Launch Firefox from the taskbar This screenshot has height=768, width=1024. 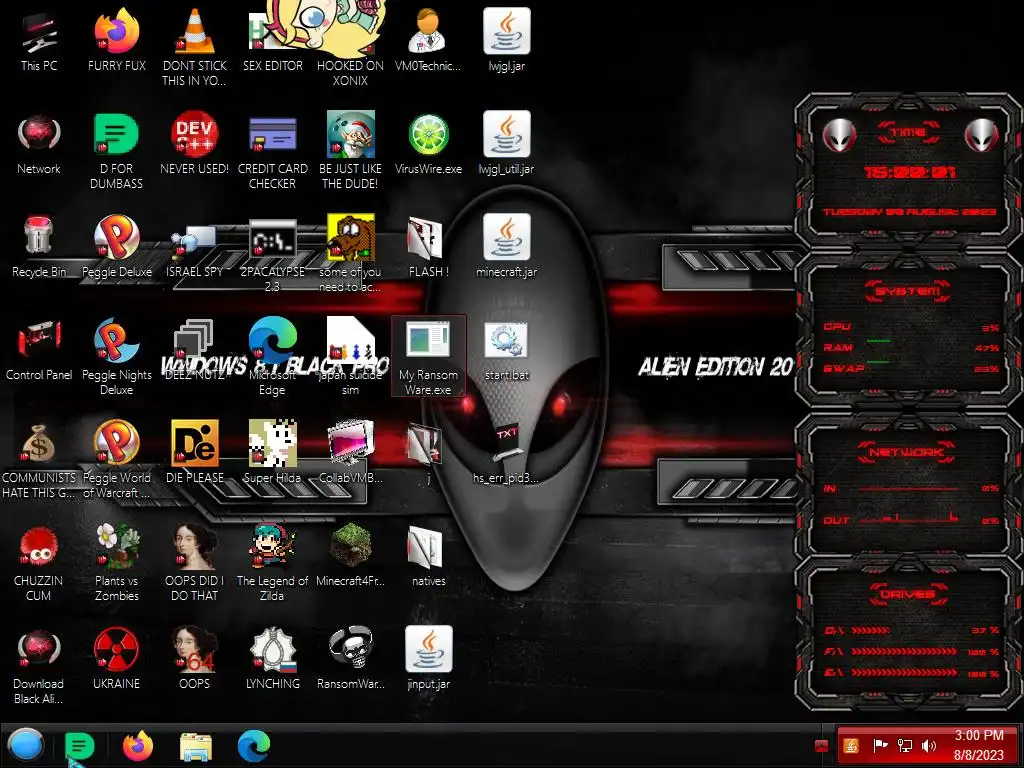point(138,746)
